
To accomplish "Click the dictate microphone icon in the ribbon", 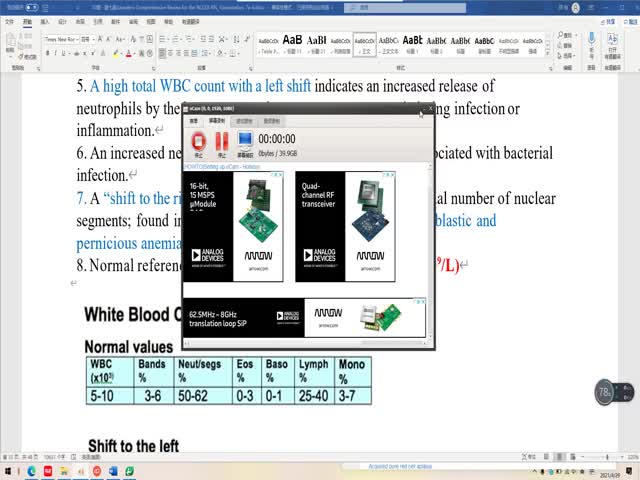I will point(593,43).
